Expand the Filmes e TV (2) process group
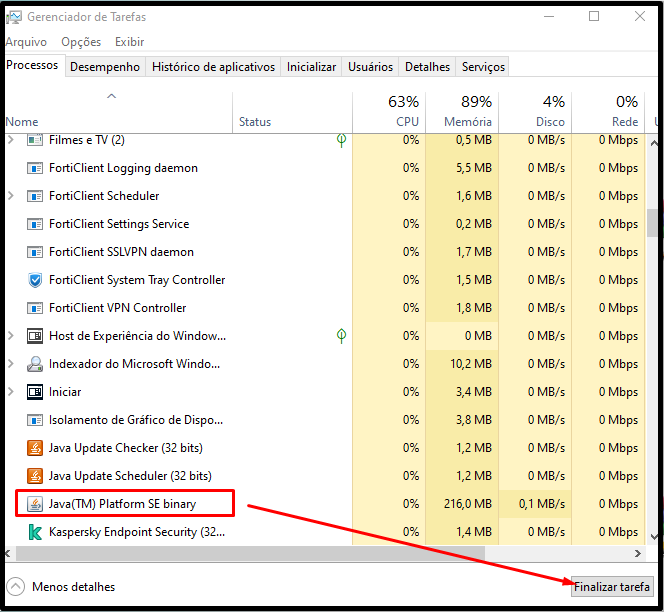The height and width of the screenshot is (612, 664). (x=11, y=140)
